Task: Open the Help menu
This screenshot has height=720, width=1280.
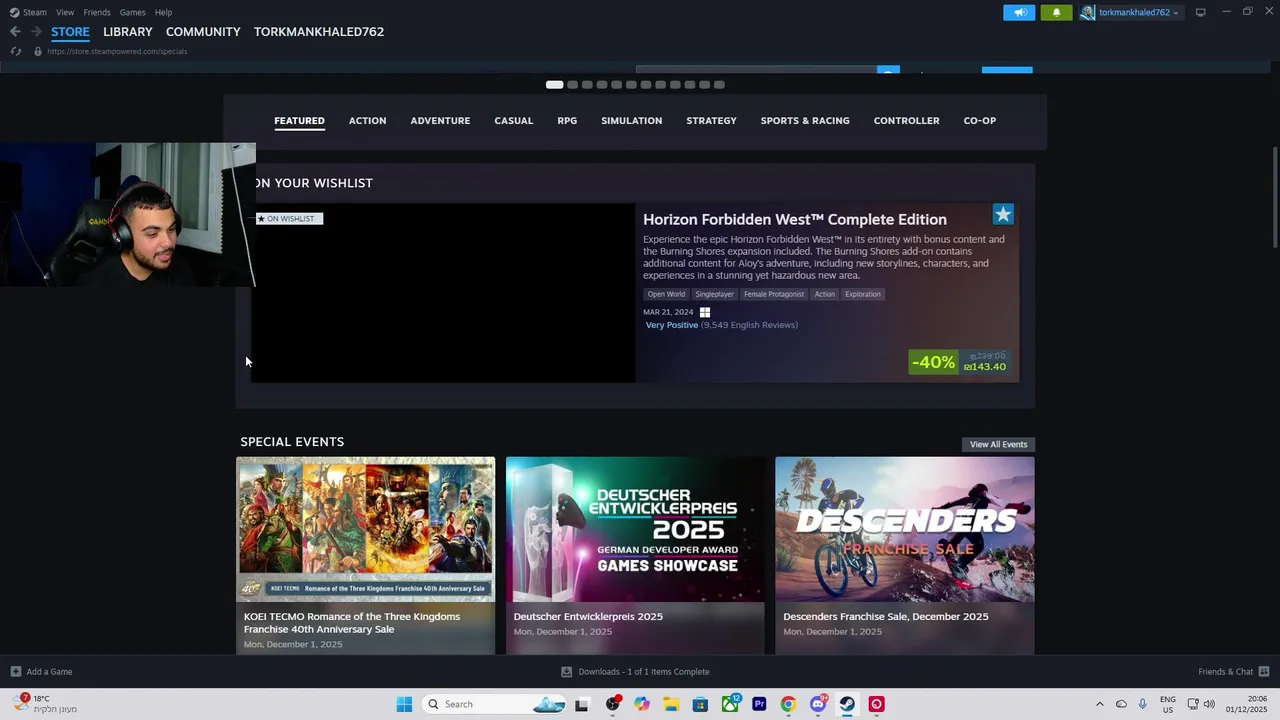Action: coord(163,12)
